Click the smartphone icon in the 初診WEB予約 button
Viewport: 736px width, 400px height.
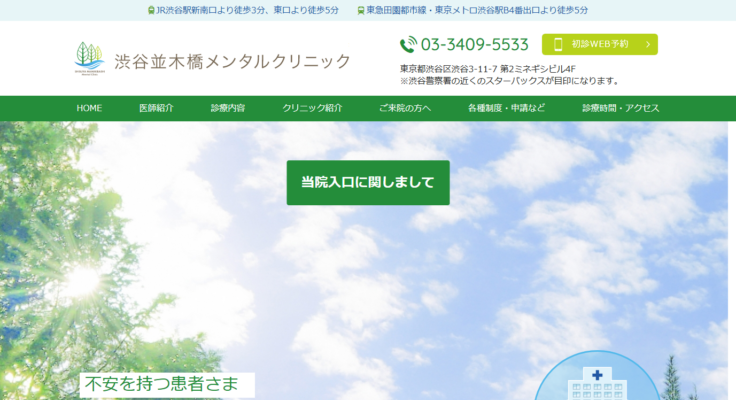pos(558,44)
